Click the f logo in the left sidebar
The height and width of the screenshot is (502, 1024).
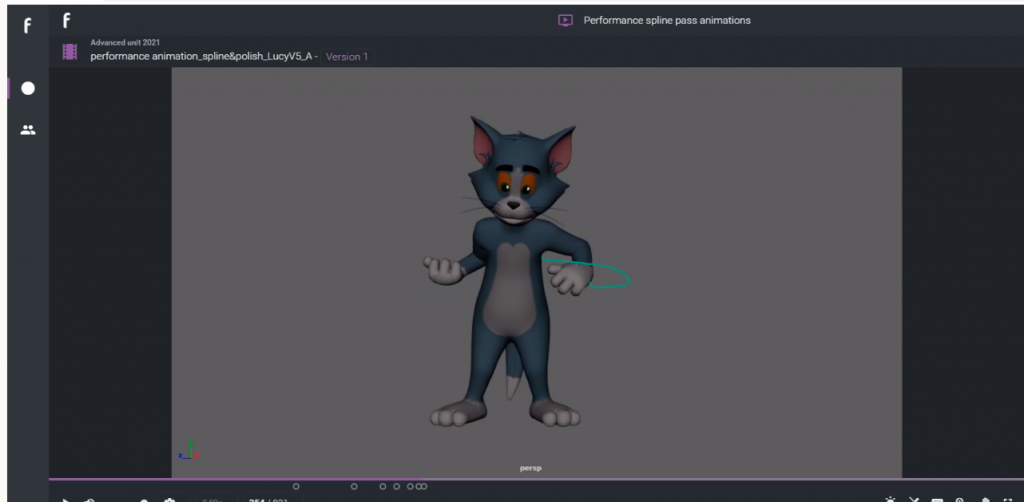[27, 25]
